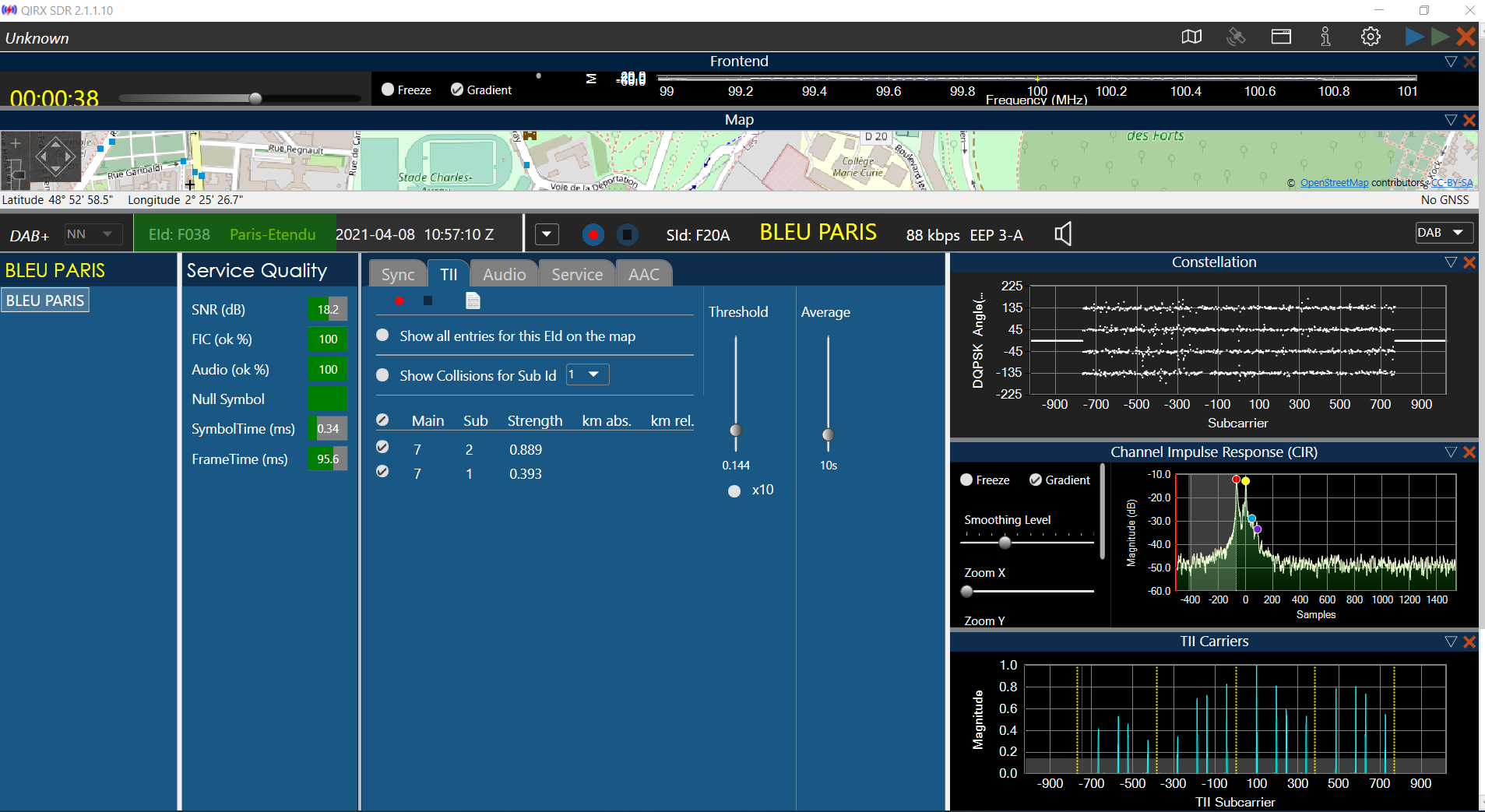Open the TII log document icon
This screenshot has width=1485, height=812.
(473, 301)
